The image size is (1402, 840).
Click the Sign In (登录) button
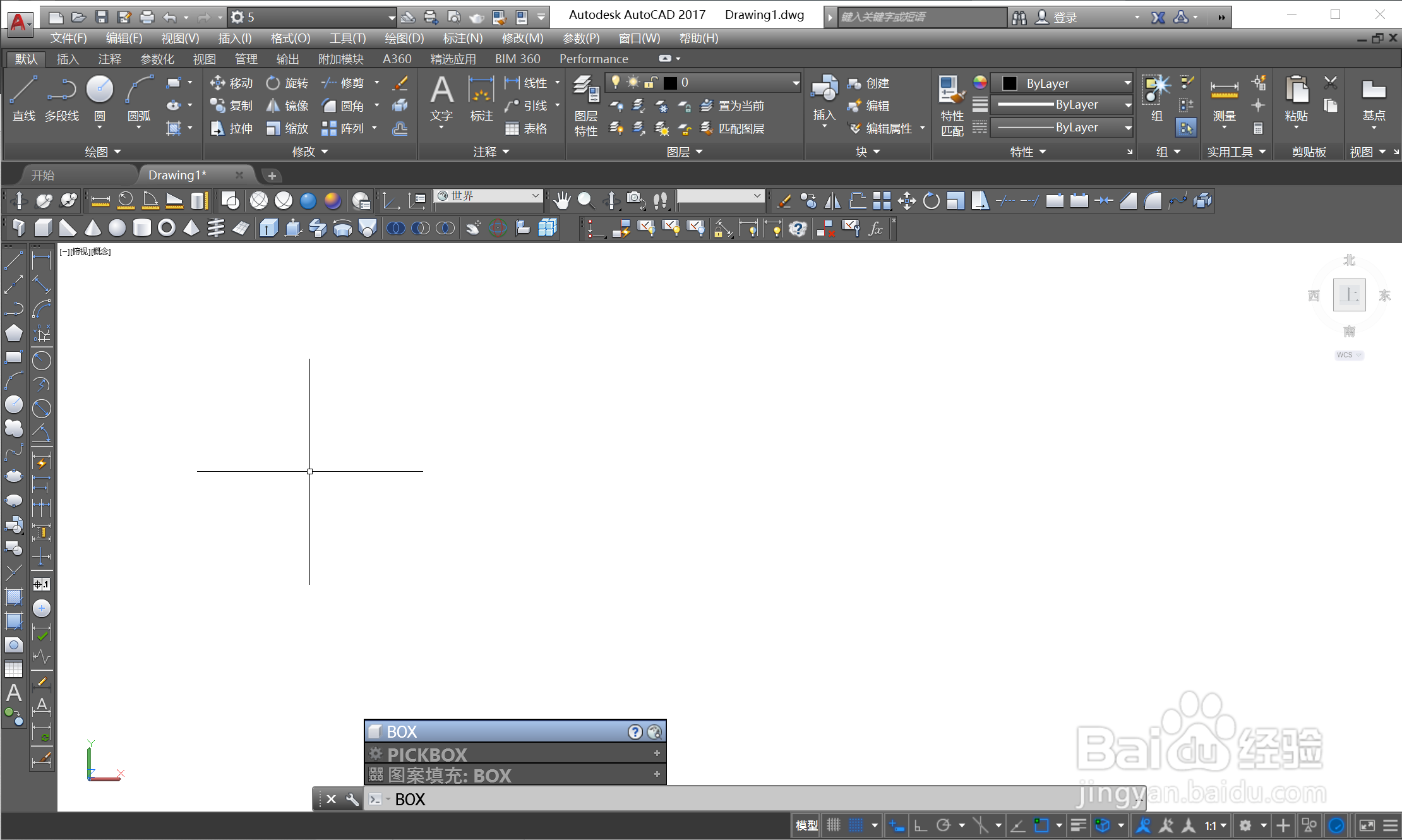[1065, 17]
